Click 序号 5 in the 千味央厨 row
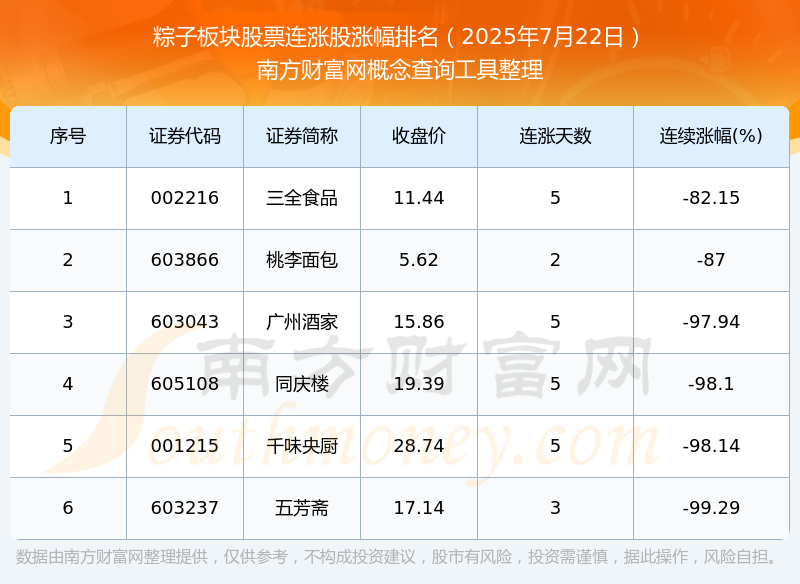This screenshot has height=584, width=800. [68, 446]
